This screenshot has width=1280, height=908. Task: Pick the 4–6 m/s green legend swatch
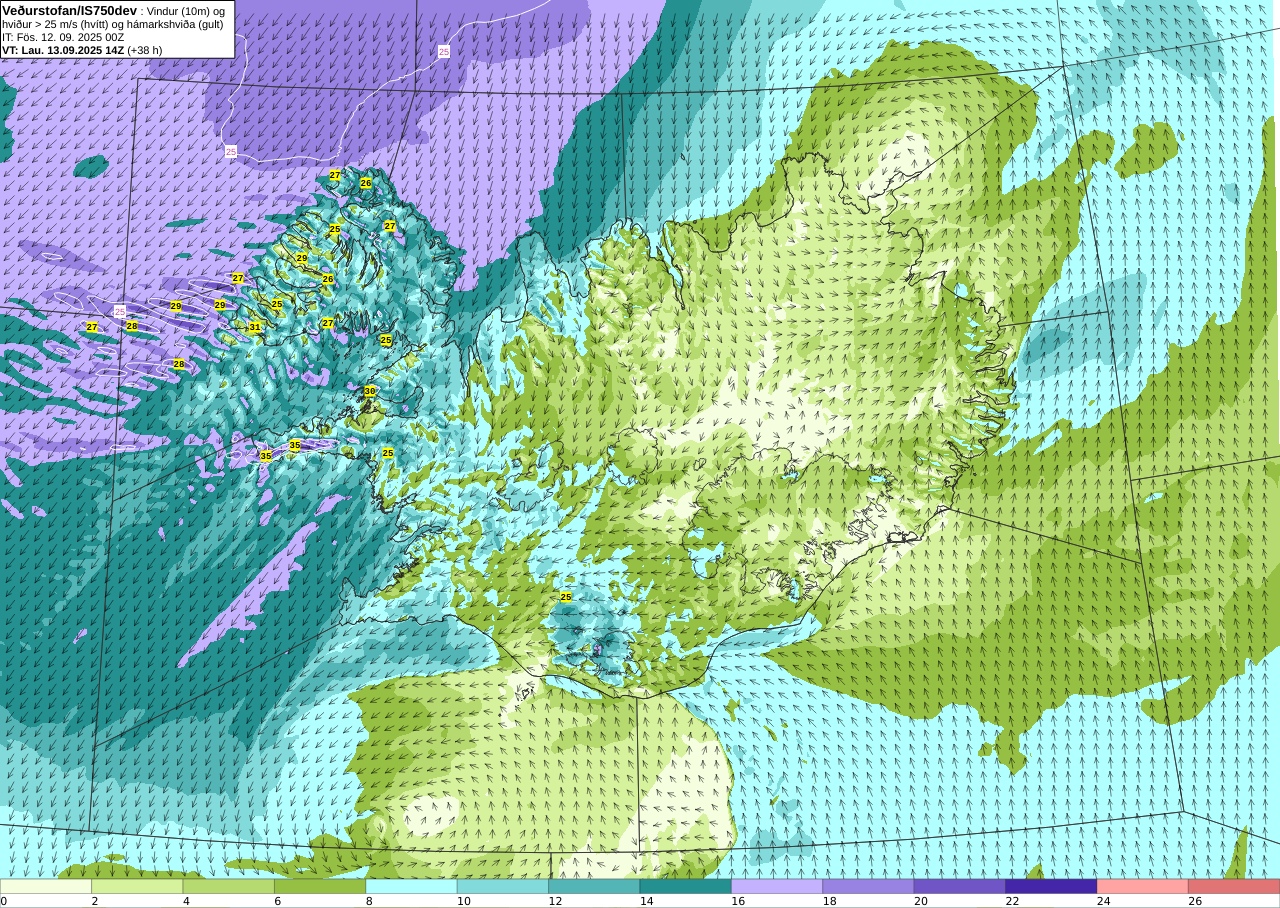[229, 886]
